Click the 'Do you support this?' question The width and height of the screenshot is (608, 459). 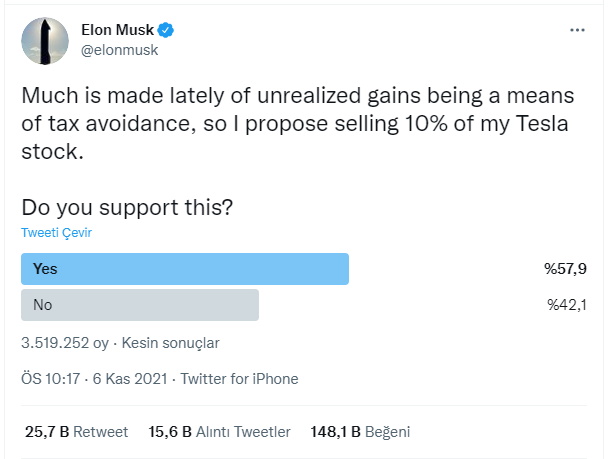[x=127, y=208]
